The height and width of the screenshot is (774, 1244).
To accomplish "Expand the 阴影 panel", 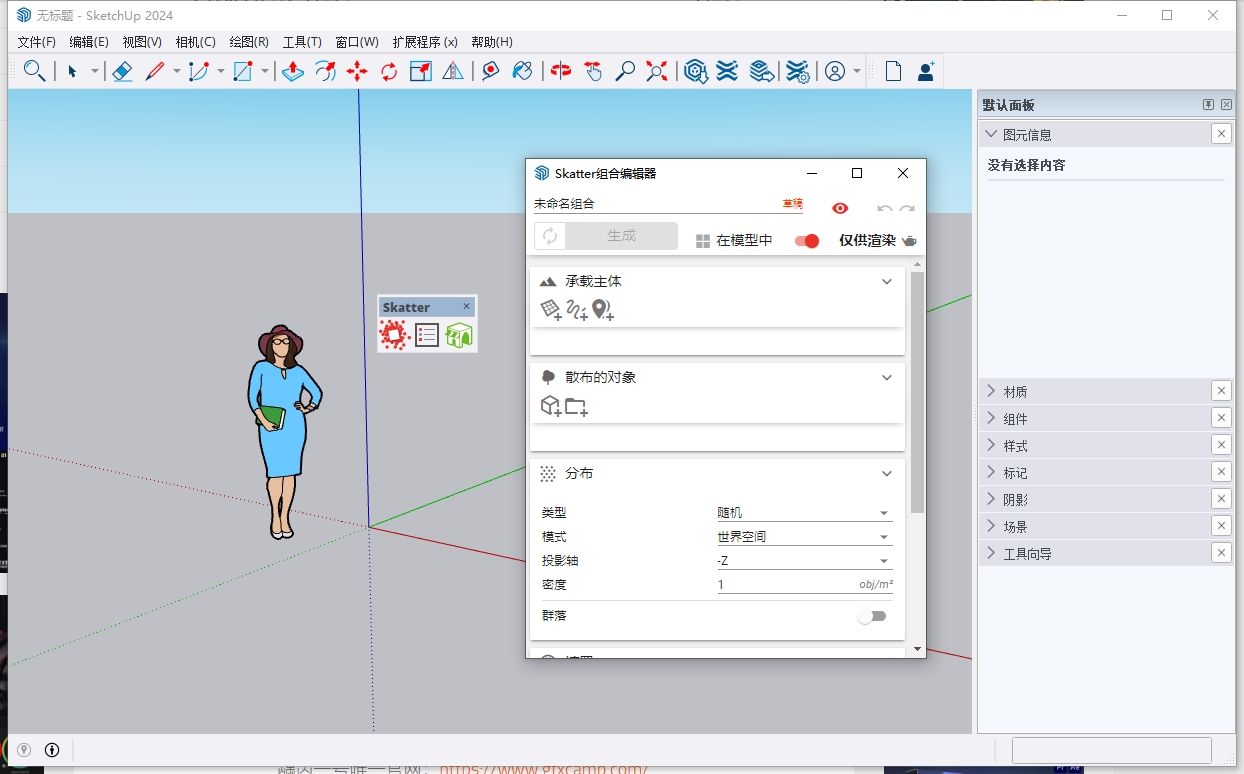I will click(x=1106, y=499).
